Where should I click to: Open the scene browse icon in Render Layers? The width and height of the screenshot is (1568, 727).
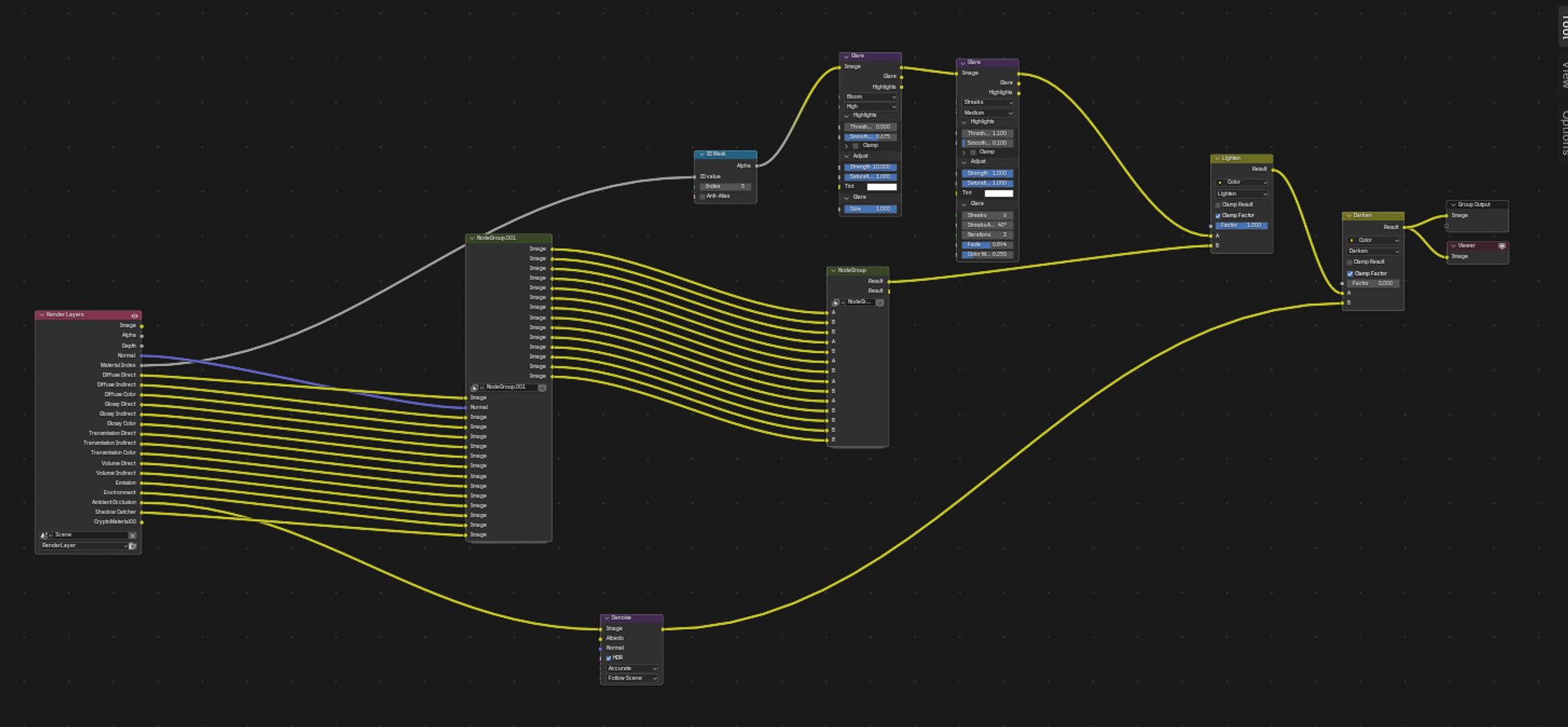pos(45,535)
